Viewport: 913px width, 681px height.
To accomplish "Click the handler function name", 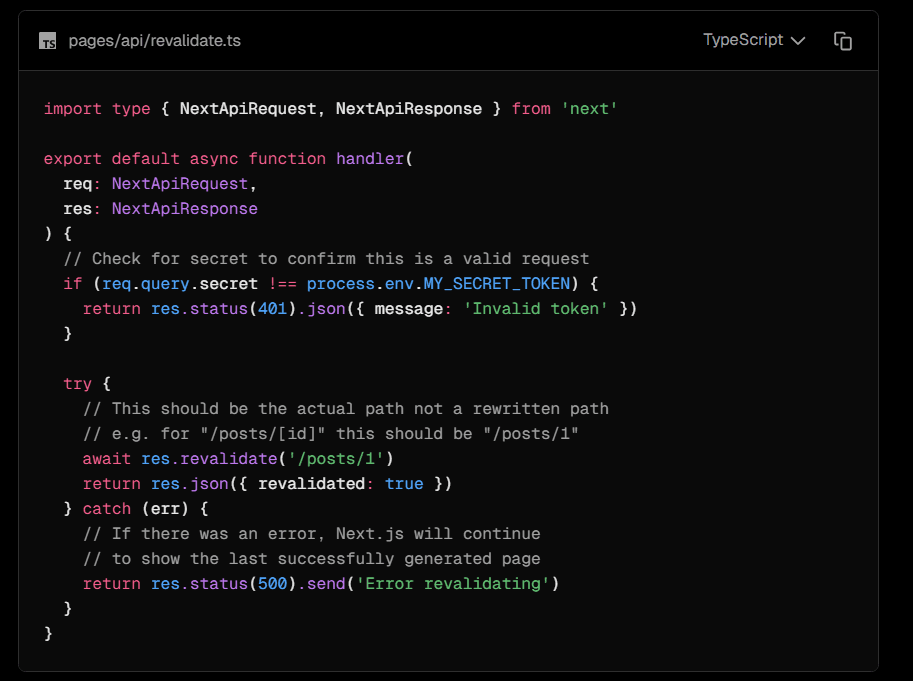I will (x=370, y=159).
